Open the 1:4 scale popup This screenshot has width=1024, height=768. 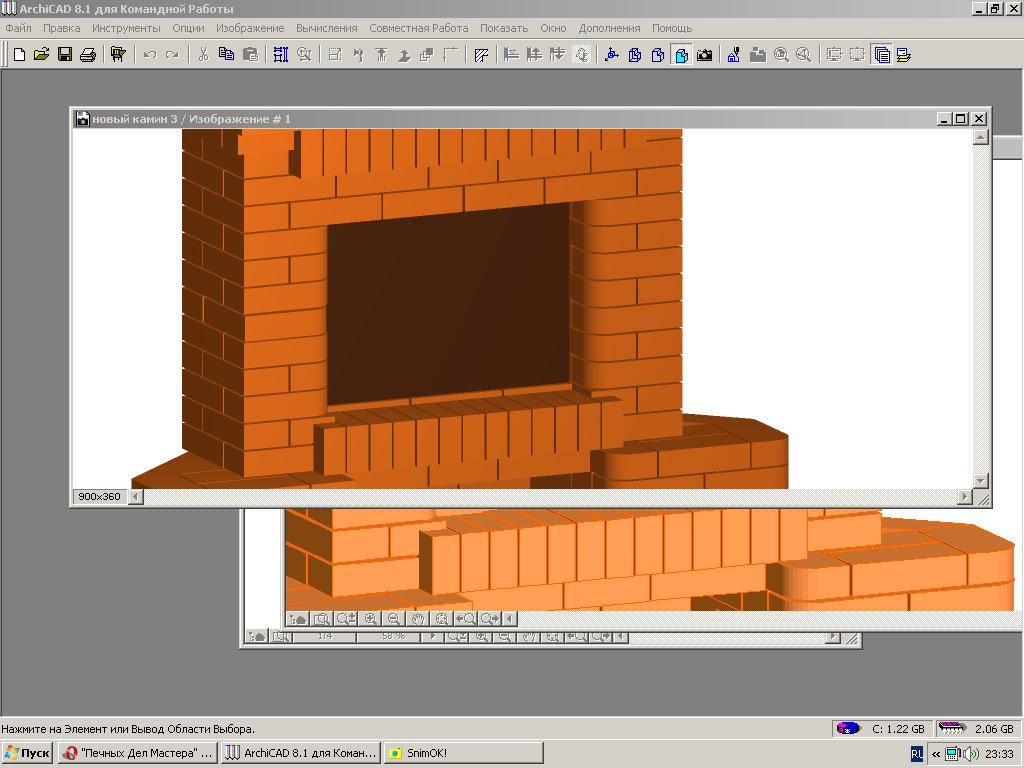pos(325,636)
